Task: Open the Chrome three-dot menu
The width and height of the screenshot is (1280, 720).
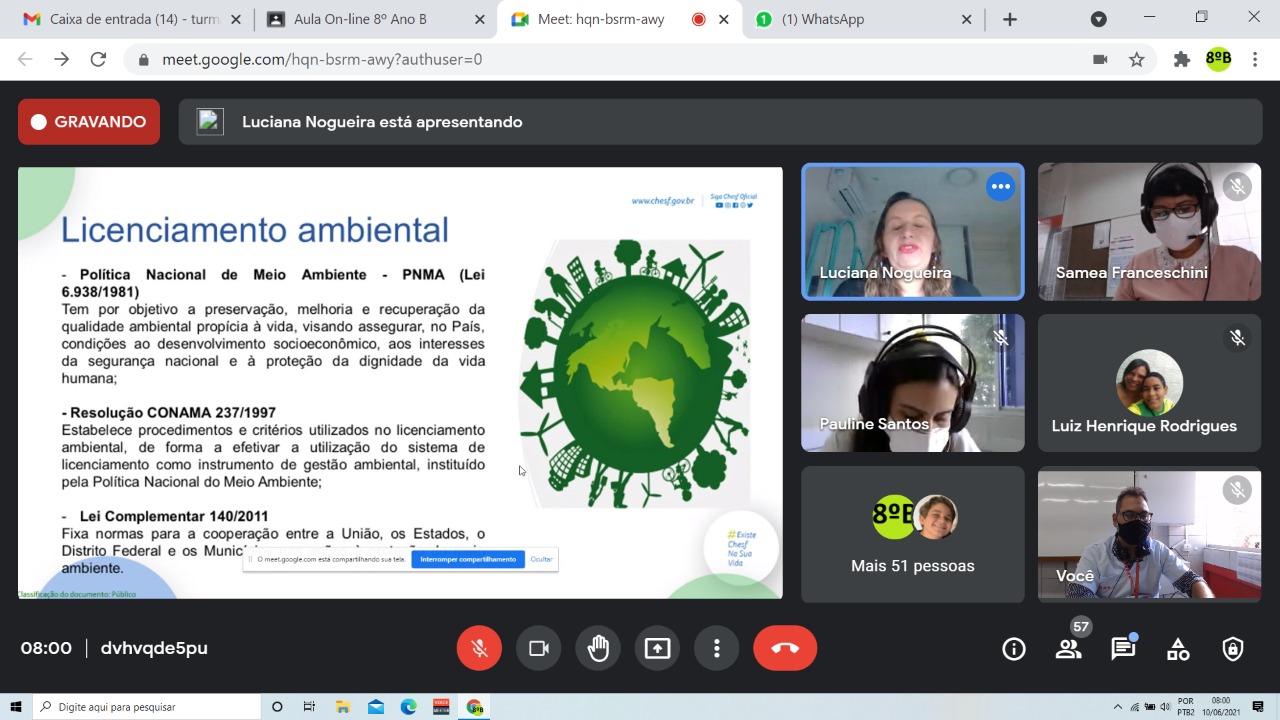Action: [1255, 59]
